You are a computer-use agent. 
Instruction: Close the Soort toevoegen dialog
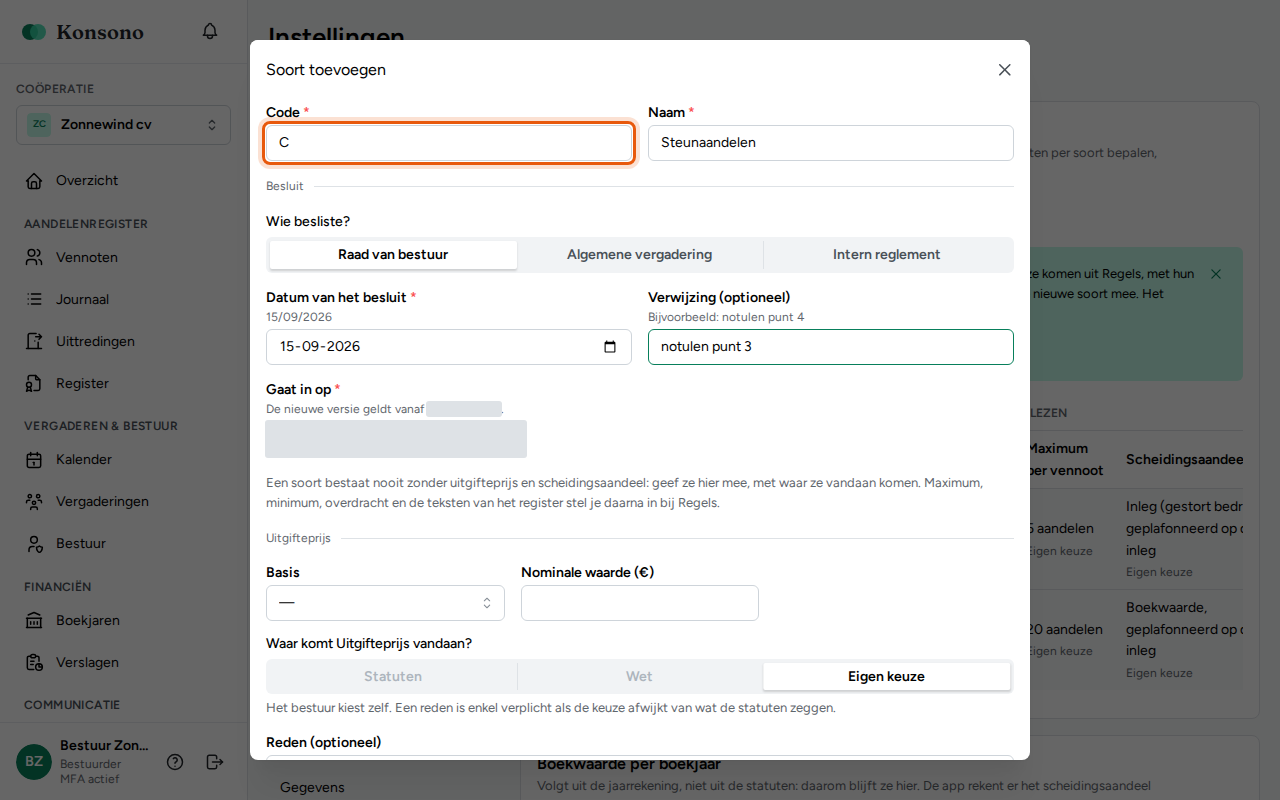(1005, 70)
